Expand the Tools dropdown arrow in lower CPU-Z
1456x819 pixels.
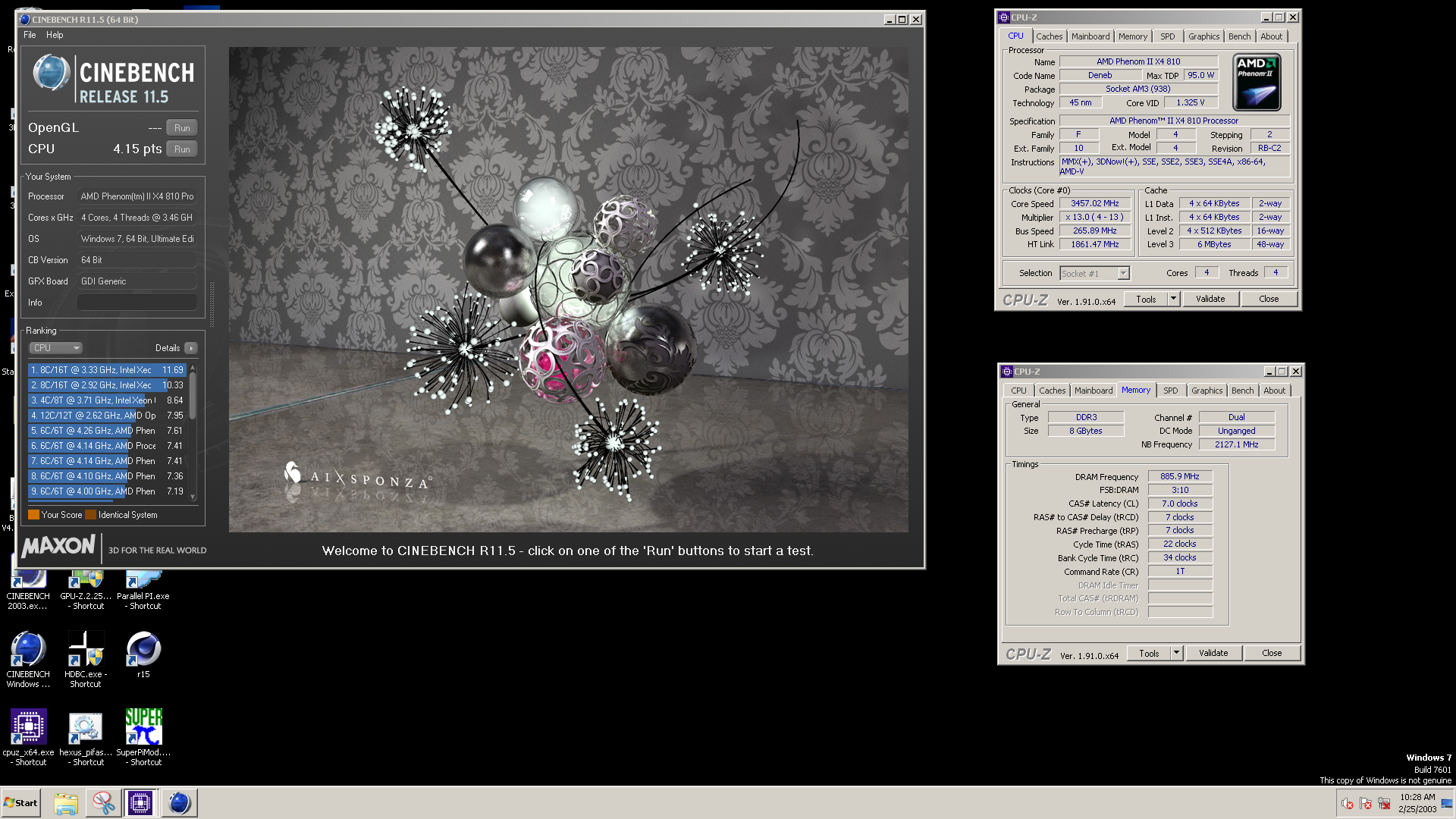(1176, 653)
